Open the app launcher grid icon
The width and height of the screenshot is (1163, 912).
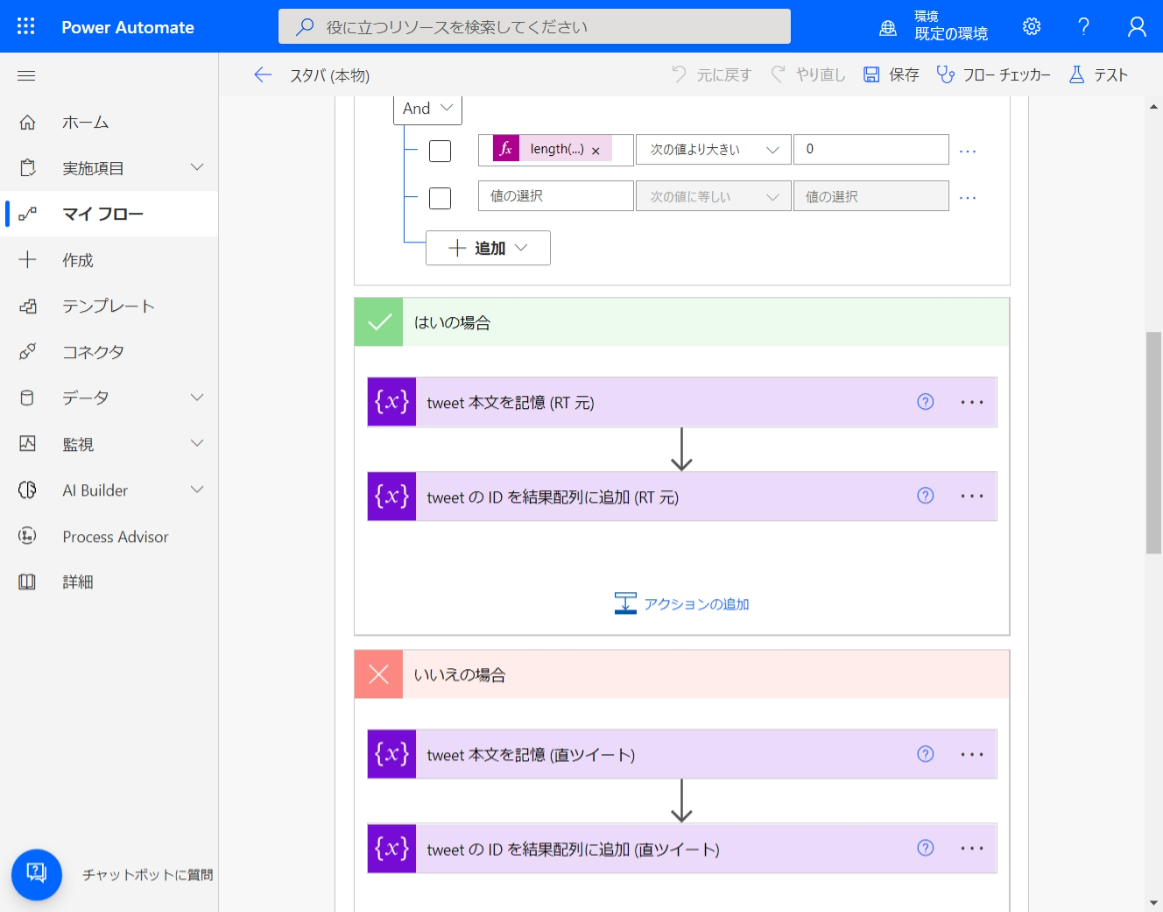(26, 27)
